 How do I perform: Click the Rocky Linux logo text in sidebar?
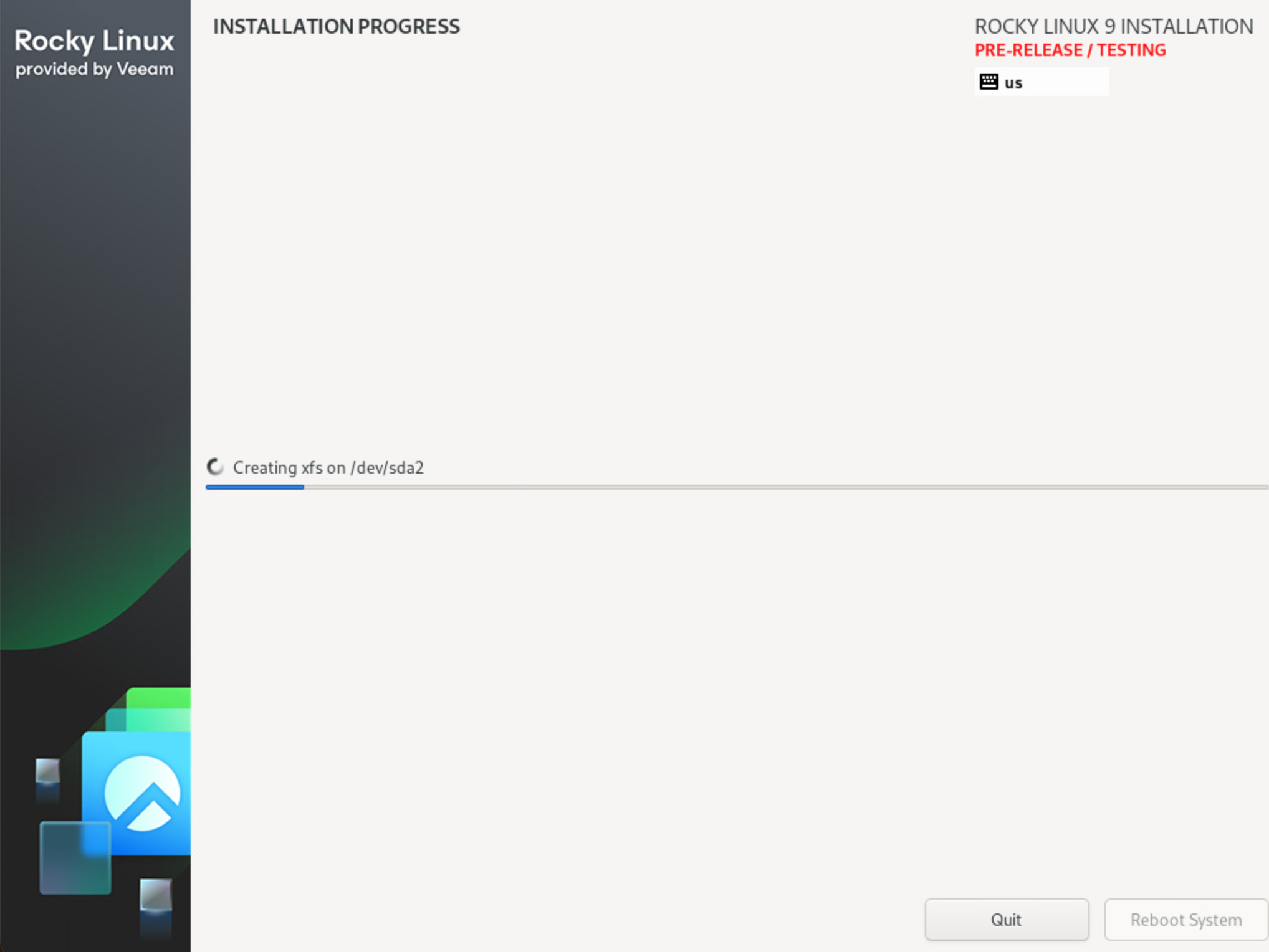point(94,41)
